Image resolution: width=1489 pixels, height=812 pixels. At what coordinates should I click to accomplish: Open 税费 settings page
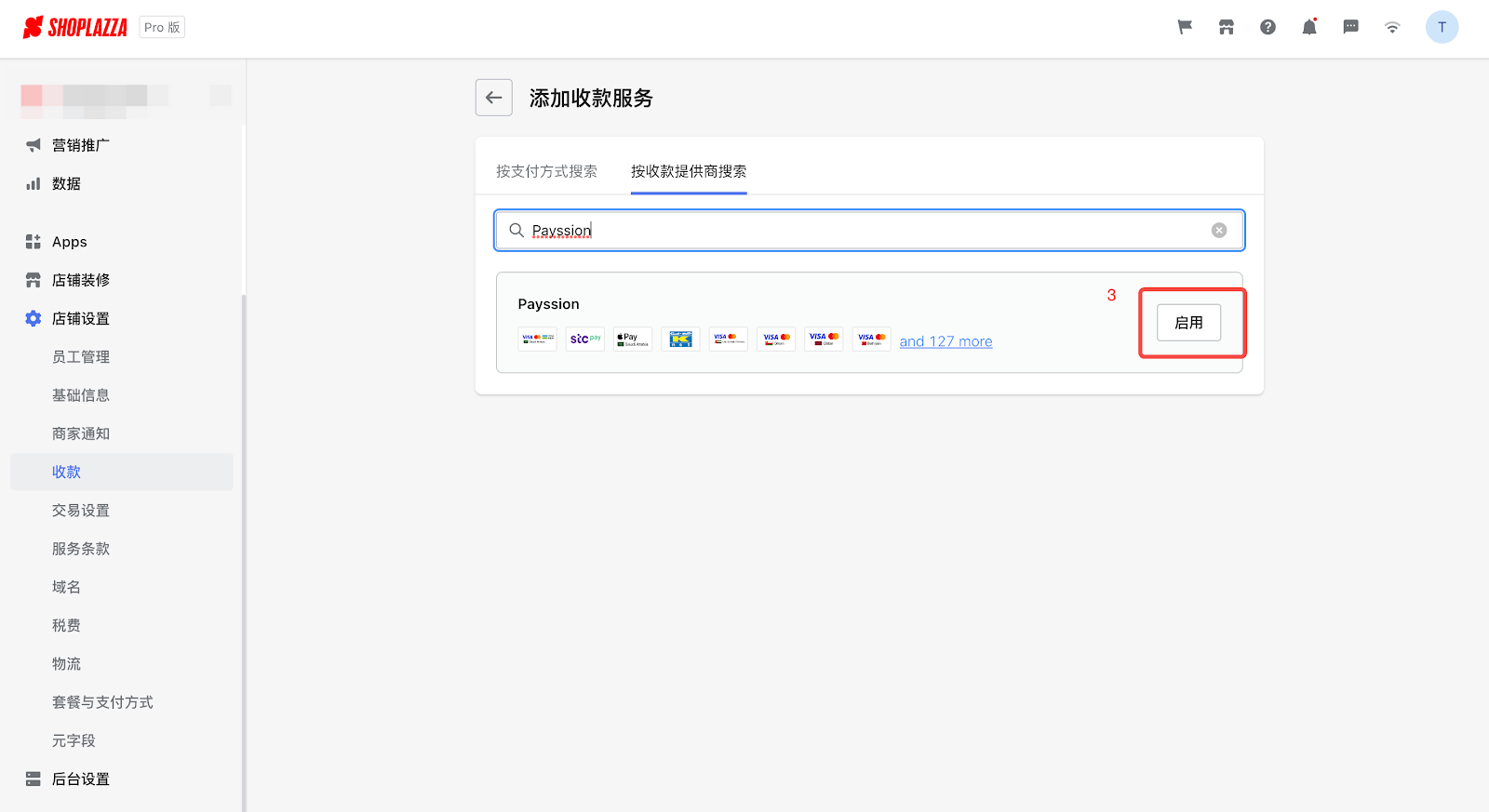(x=66, y=625)
